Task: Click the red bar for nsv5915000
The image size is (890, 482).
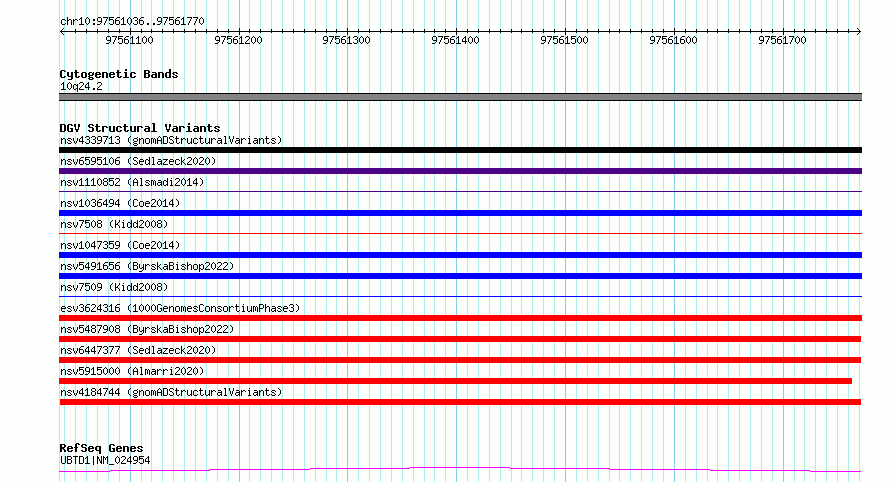Action: [455, 381]
